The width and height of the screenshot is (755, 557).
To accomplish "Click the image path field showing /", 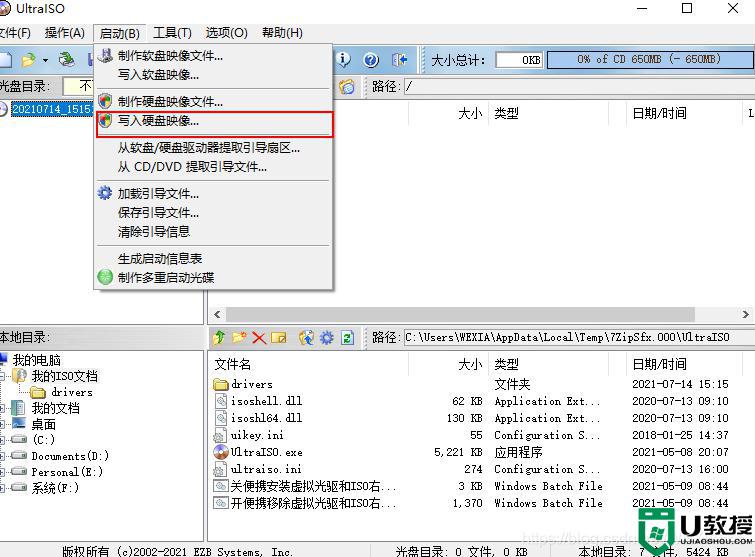I will tap(579, 87).
